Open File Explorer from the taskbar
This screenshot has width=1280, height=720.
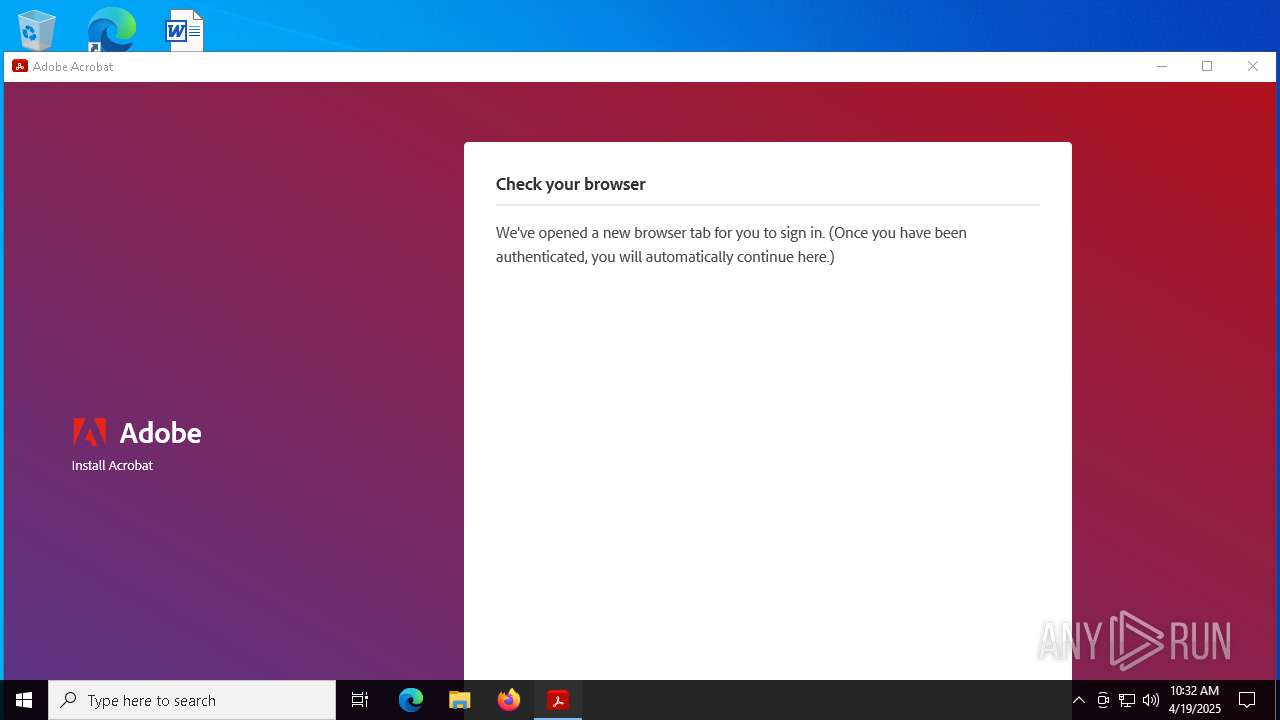click(460, 700)
